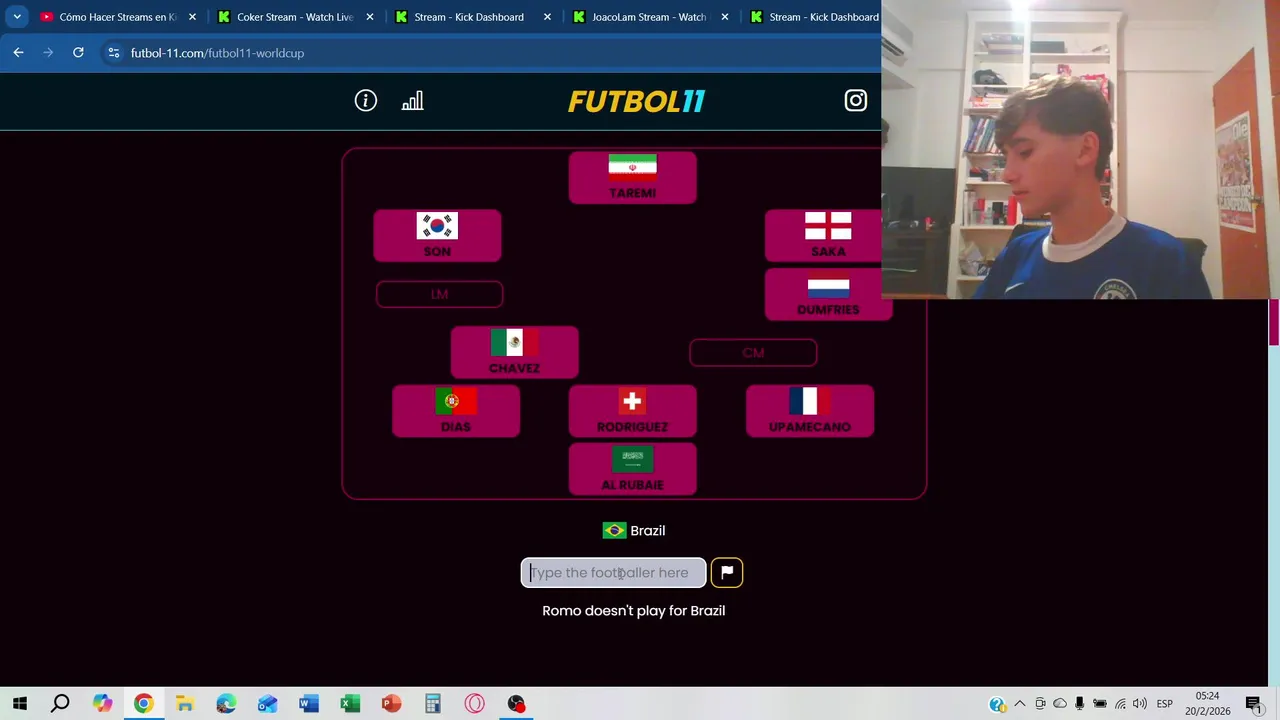The image size is (1280, 720).
Task: Click the give-up flag button beside input
Action: pos(727,572)
